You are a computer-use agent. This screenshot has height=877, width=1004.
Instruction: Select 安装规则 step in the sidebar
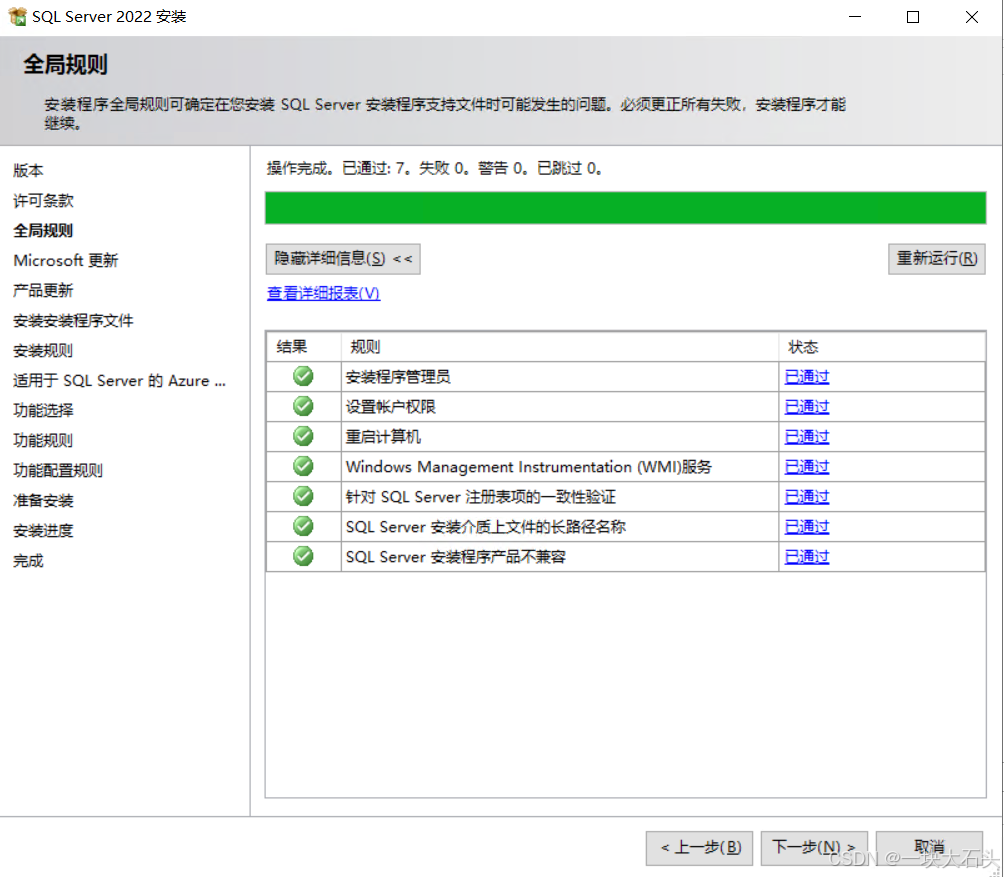(43, 351)
